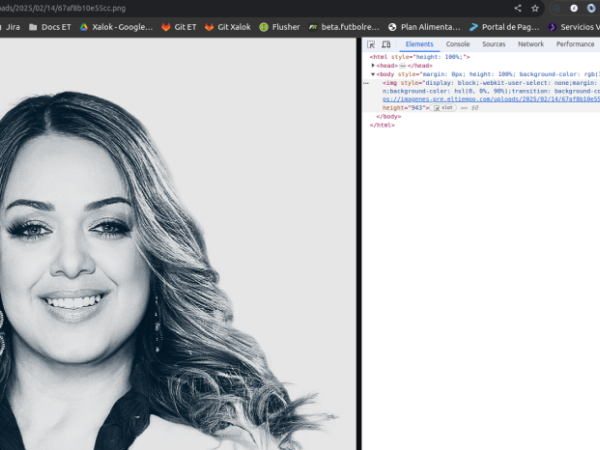600x450 pixels.
Task: Open the Sources tab
Action: [x=493, y=45]
